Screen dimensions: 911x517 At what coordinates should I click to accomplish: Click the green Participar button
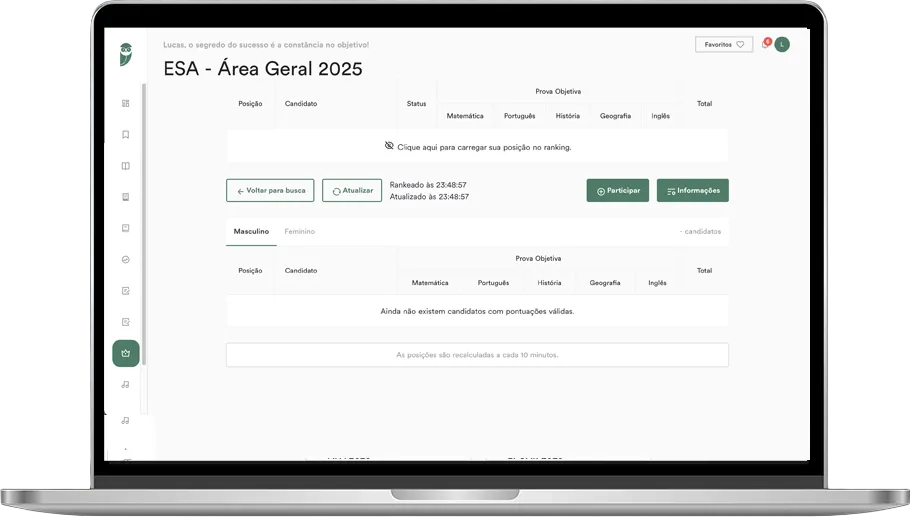pos(617,190)
